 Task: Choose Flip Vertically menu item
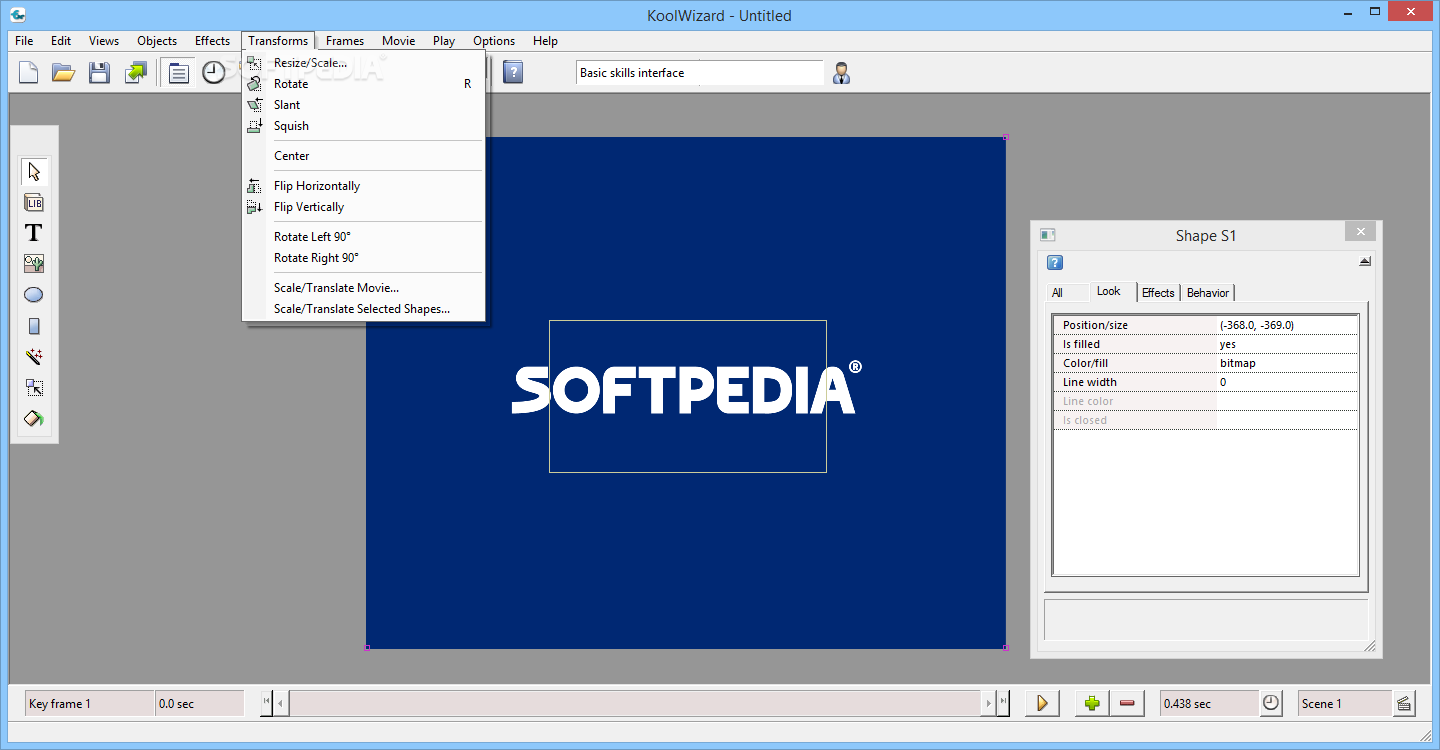pyautogui.click(x=364, y=207)
